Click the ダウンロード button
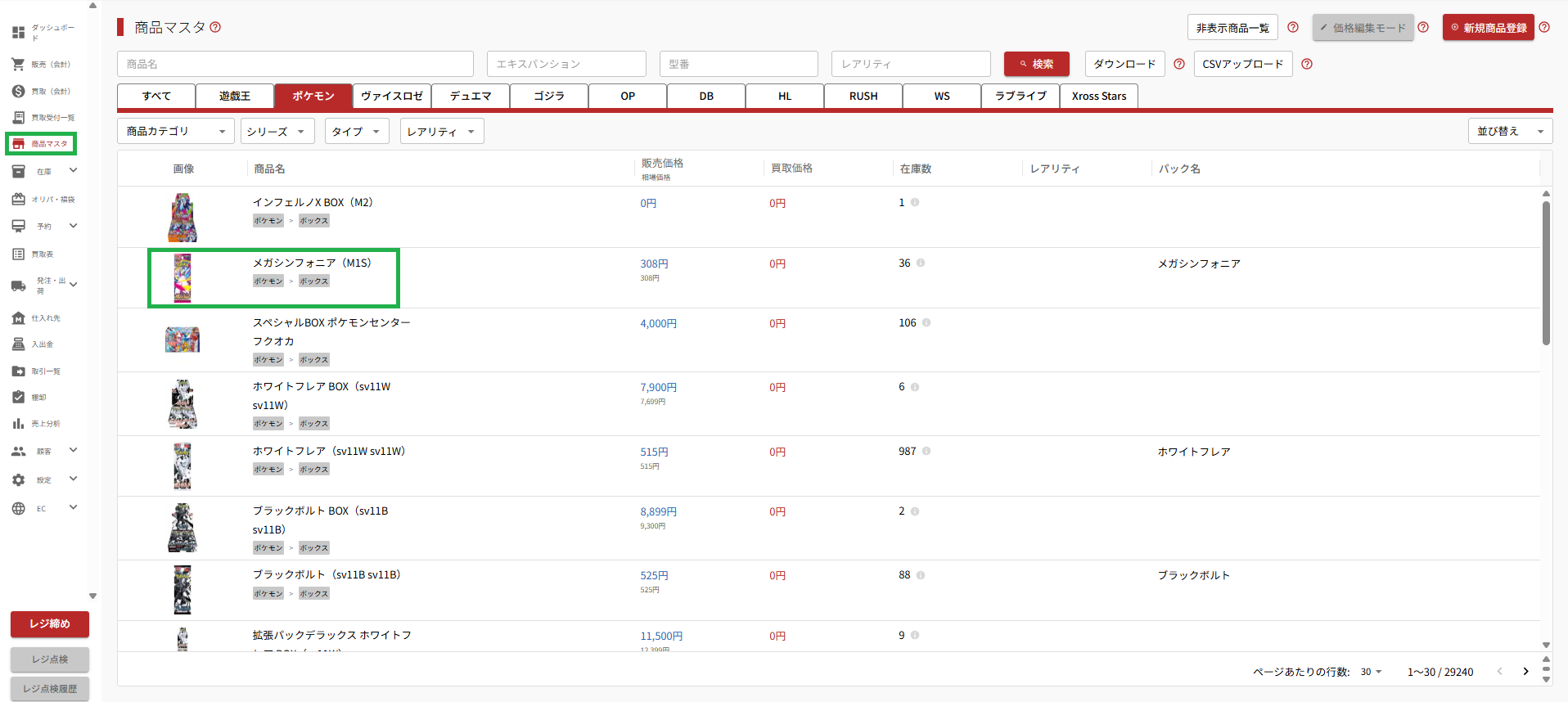 tap(1125, 64)
